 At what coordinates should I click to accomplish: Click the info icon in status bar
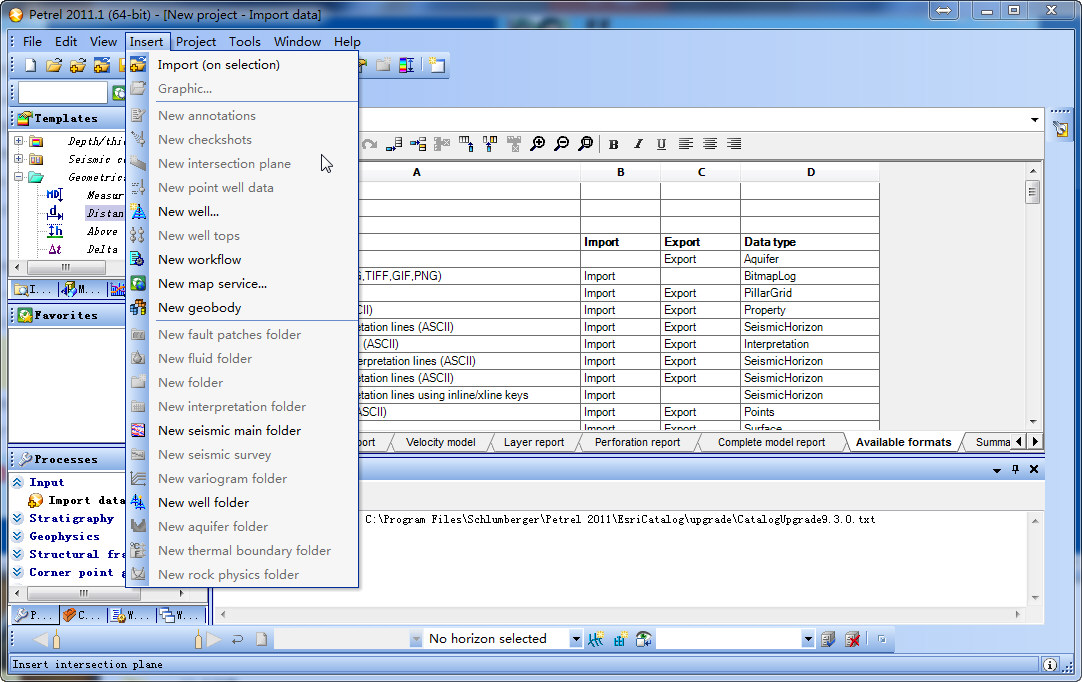coord(1050,665)
